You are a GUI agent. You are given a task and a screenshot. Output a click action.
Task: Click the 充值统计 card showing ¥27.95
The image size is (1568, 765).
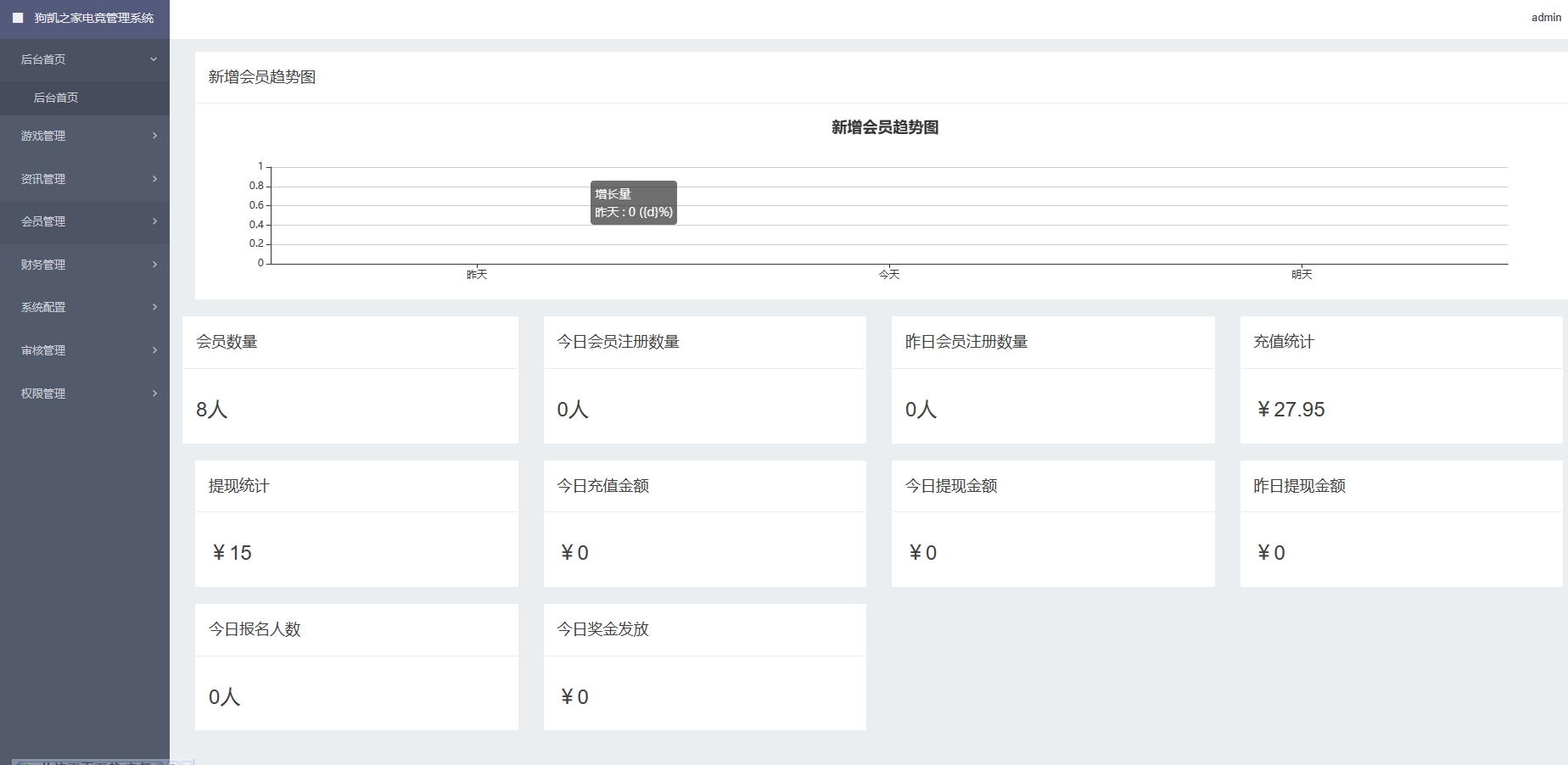tap(1400, 380)
